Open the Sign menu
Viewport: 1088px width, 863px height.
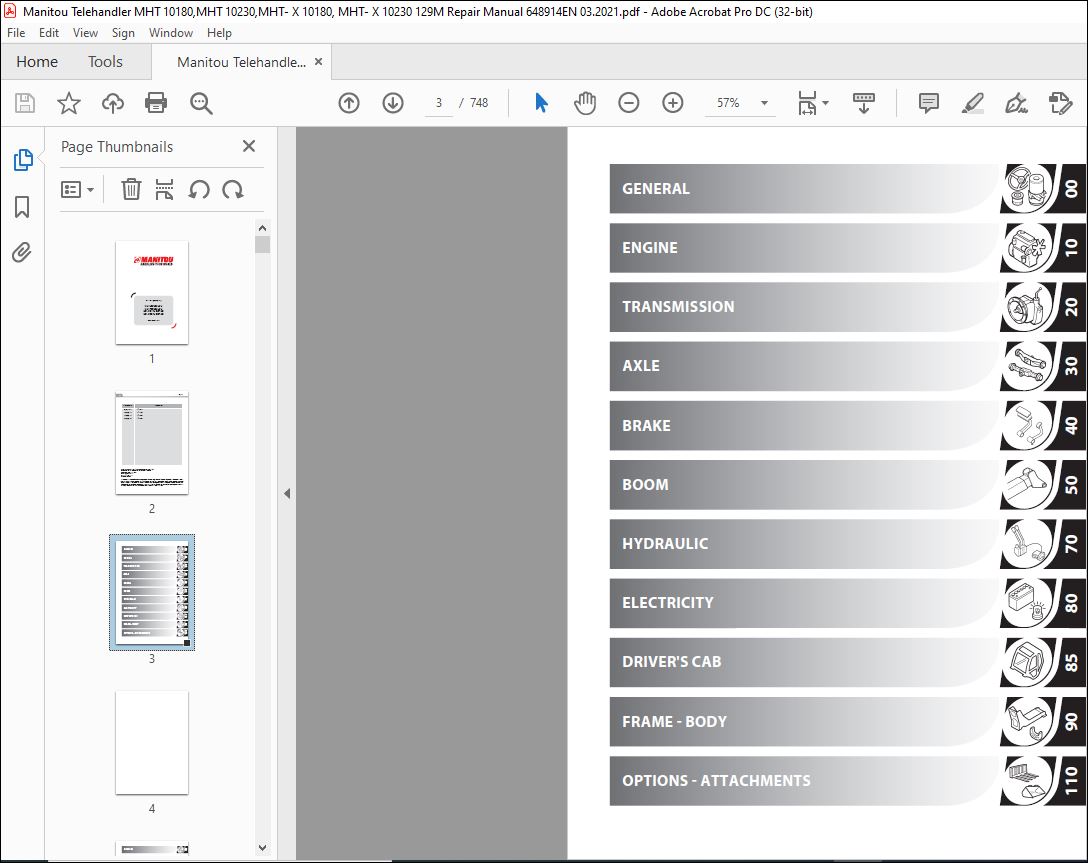123,33
